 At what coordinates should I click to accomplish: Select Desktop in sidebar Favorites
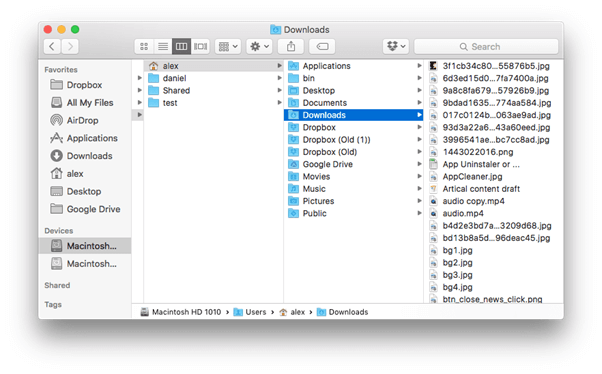(x=84, y=191)
